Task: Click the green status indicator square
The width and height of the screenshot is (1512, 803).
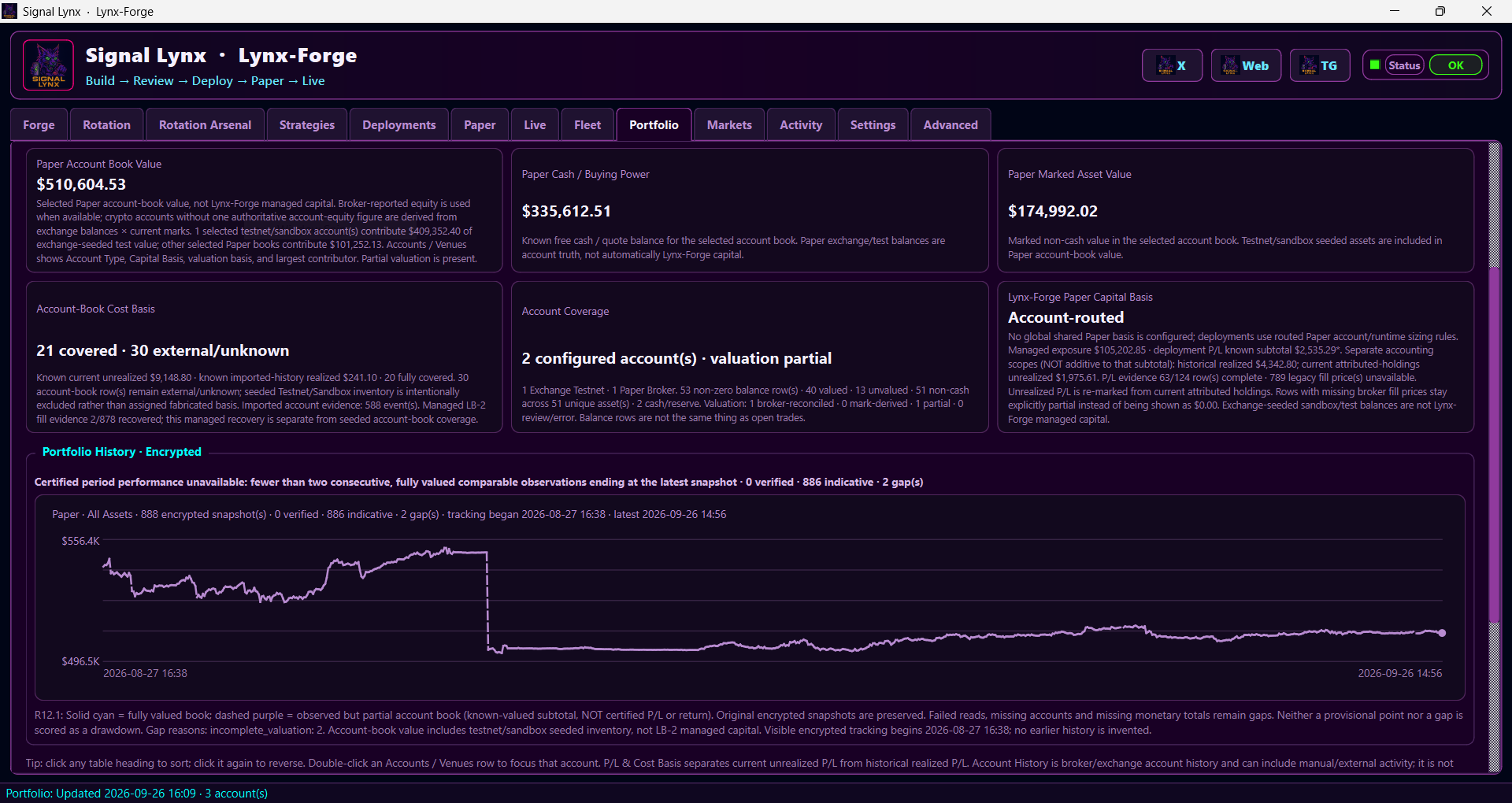Action: 1375,65
